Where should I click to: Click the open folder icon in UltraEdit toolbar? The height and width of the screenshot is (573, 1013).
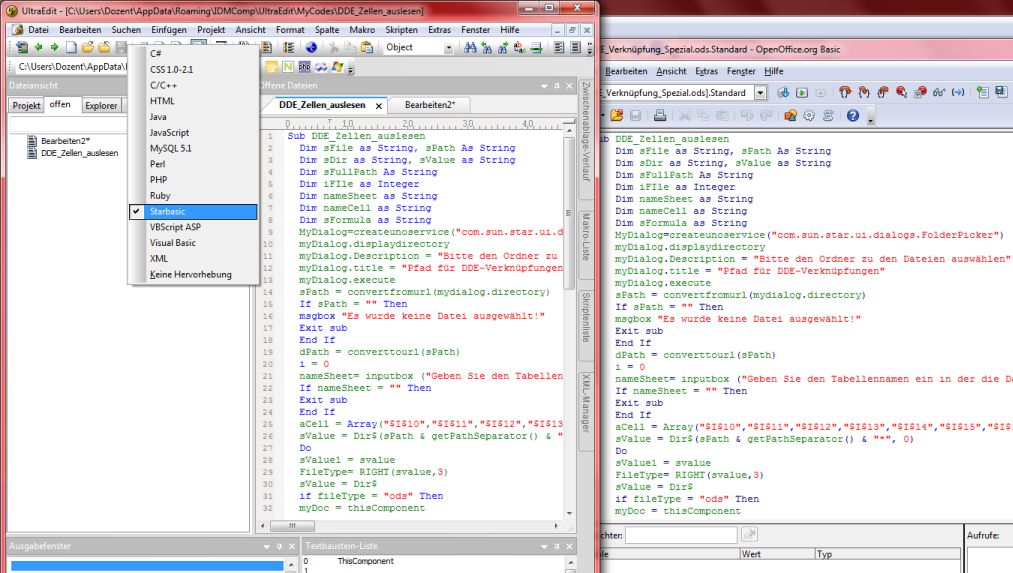tap(87, 47)
